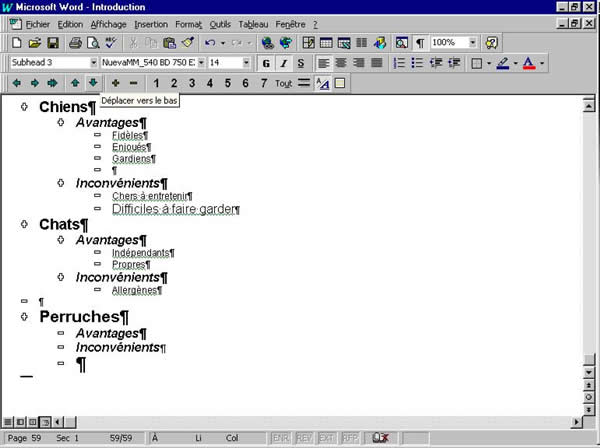Open Tables and Borders toolbar
This screenshot has width=600, height=448.
point(308,43)
